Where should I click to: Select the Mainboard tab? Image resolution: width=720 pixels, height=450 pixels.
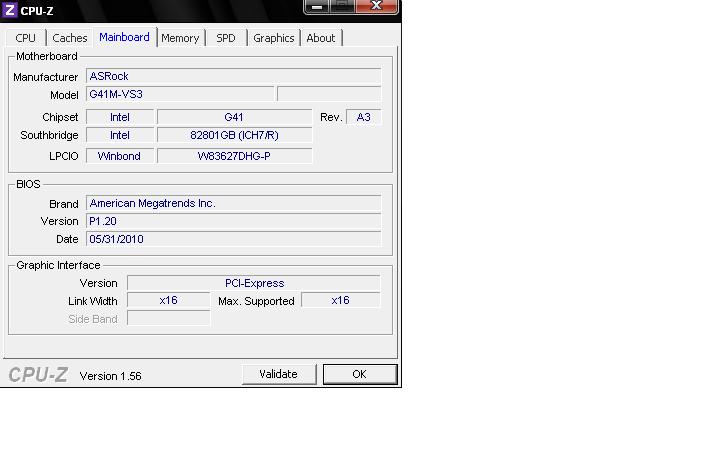[124, 37]
